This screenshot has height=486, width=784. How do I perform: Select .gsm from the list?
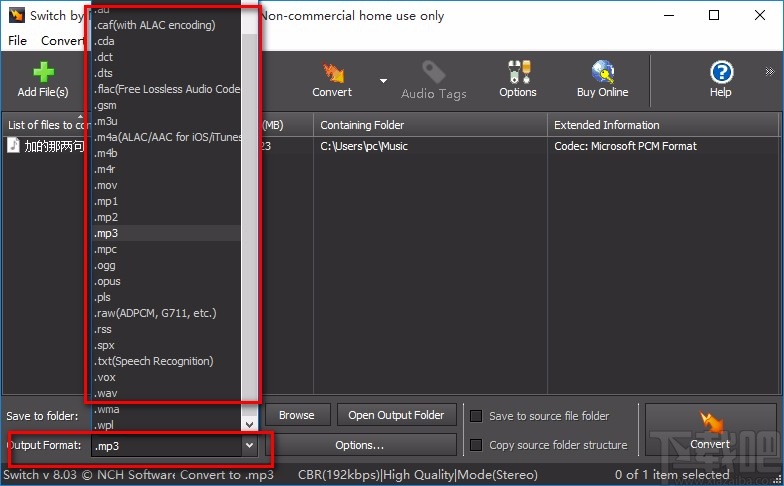pos(166,105)
